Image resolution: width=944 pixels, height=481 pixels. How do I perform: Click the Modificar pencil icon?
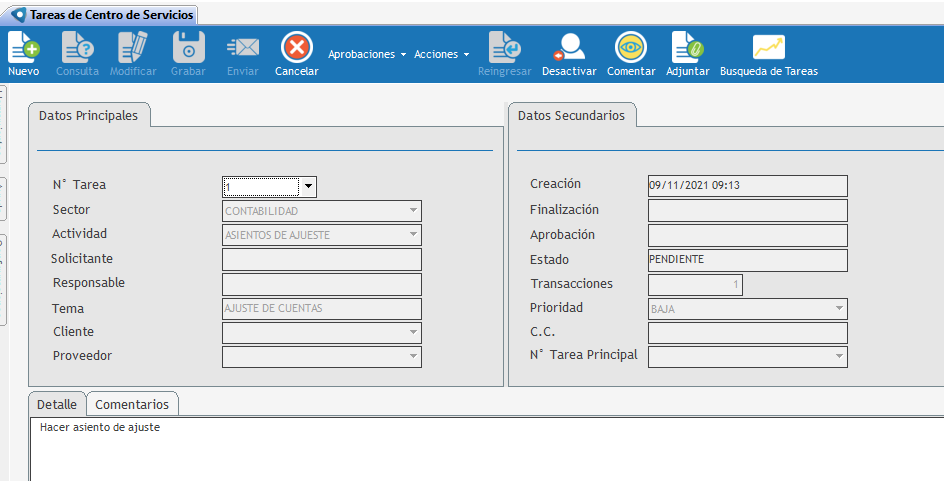pyautogui.click(x=133, y=47)
